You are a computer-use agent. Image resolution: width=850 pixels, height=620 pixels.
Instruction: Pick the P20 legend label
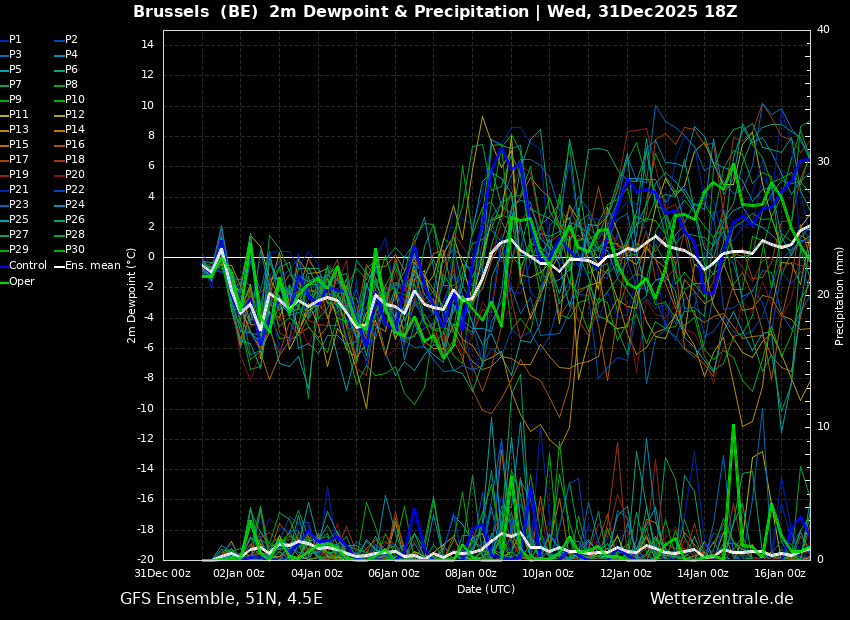point(75,175)
